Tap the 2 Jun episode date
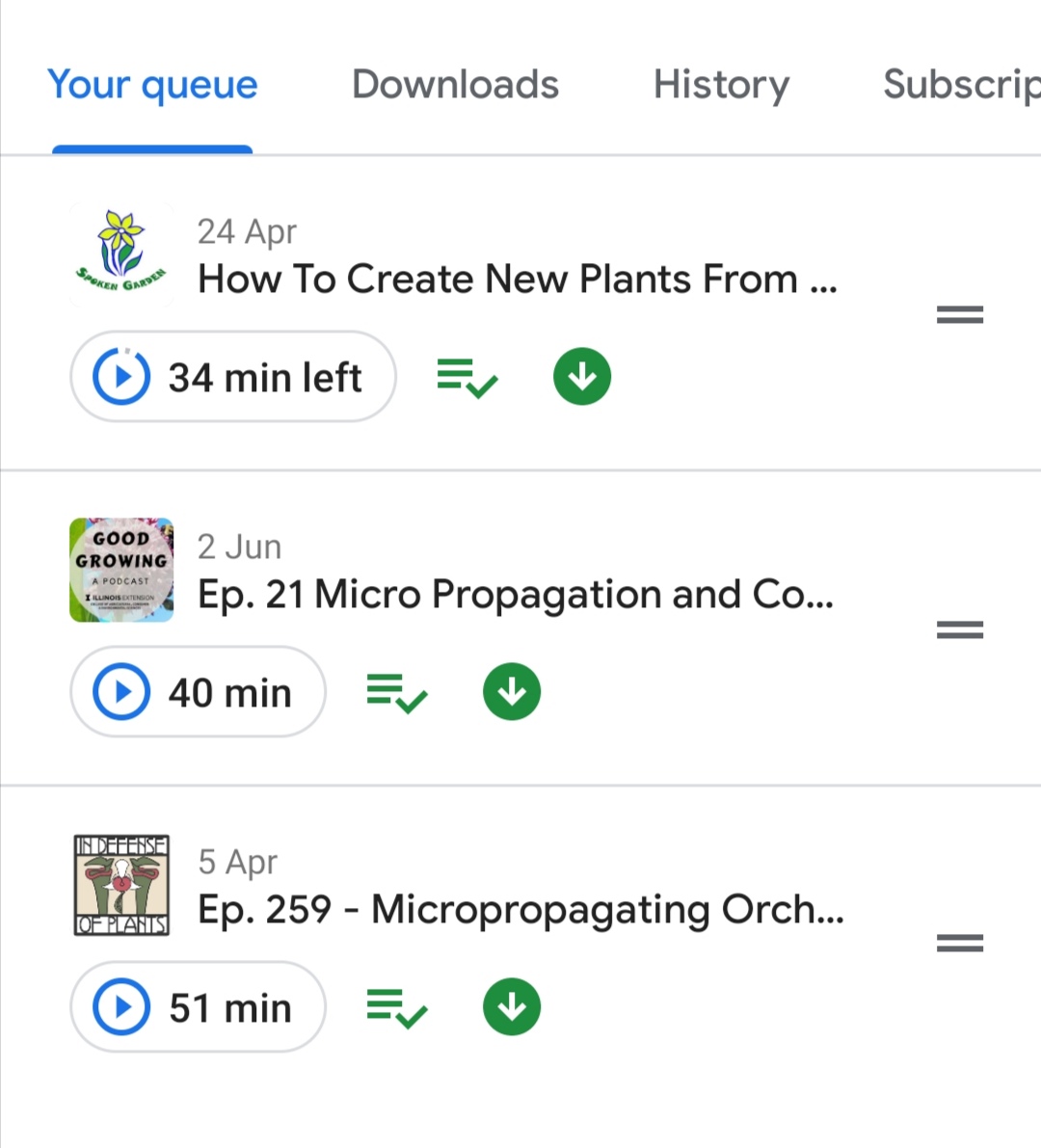This screenshot has height=1148, width=1041. pos(239,547)
